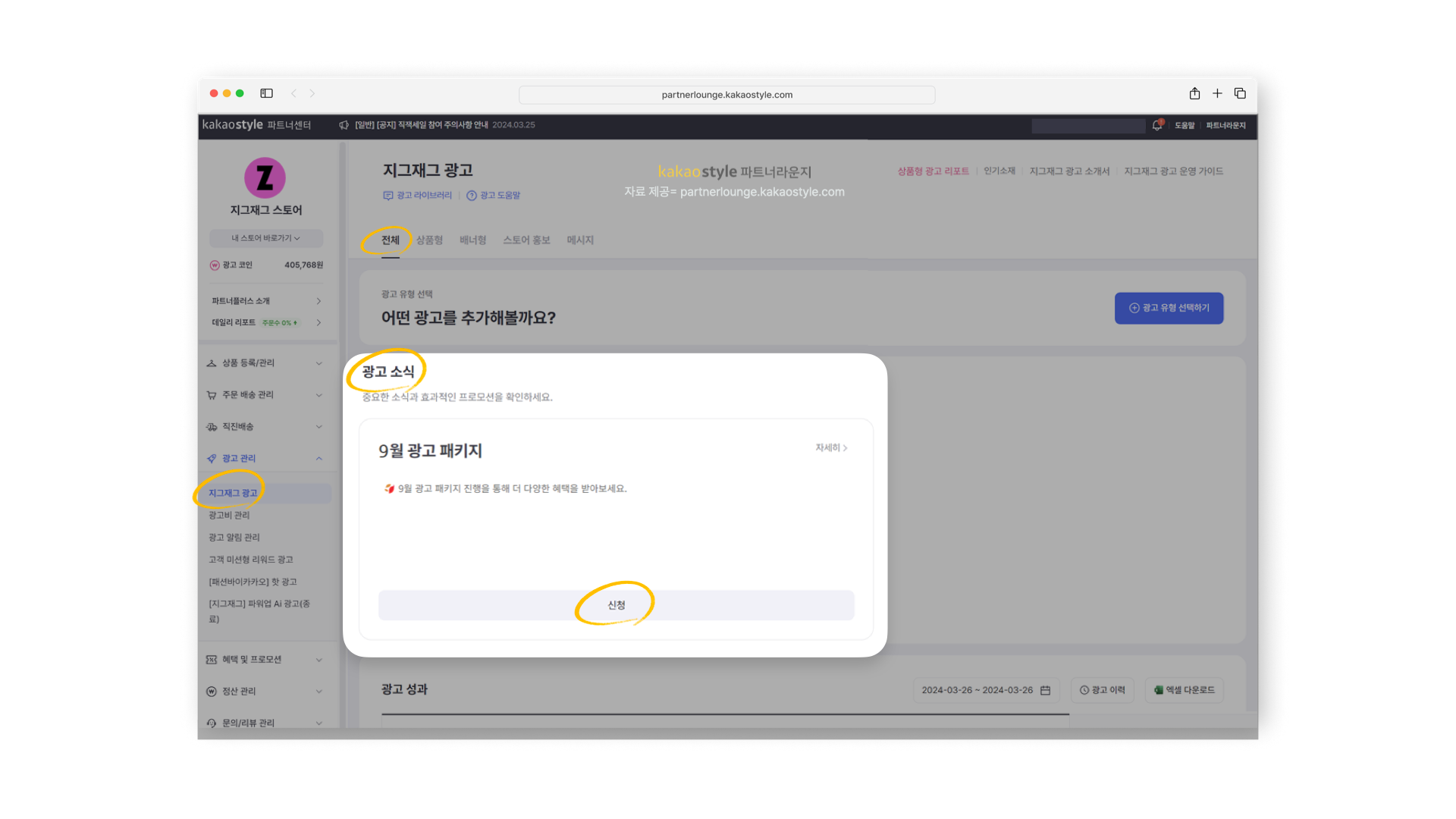Click the 광고 이력 clock icon
1456x819 pixels.
1084,690
